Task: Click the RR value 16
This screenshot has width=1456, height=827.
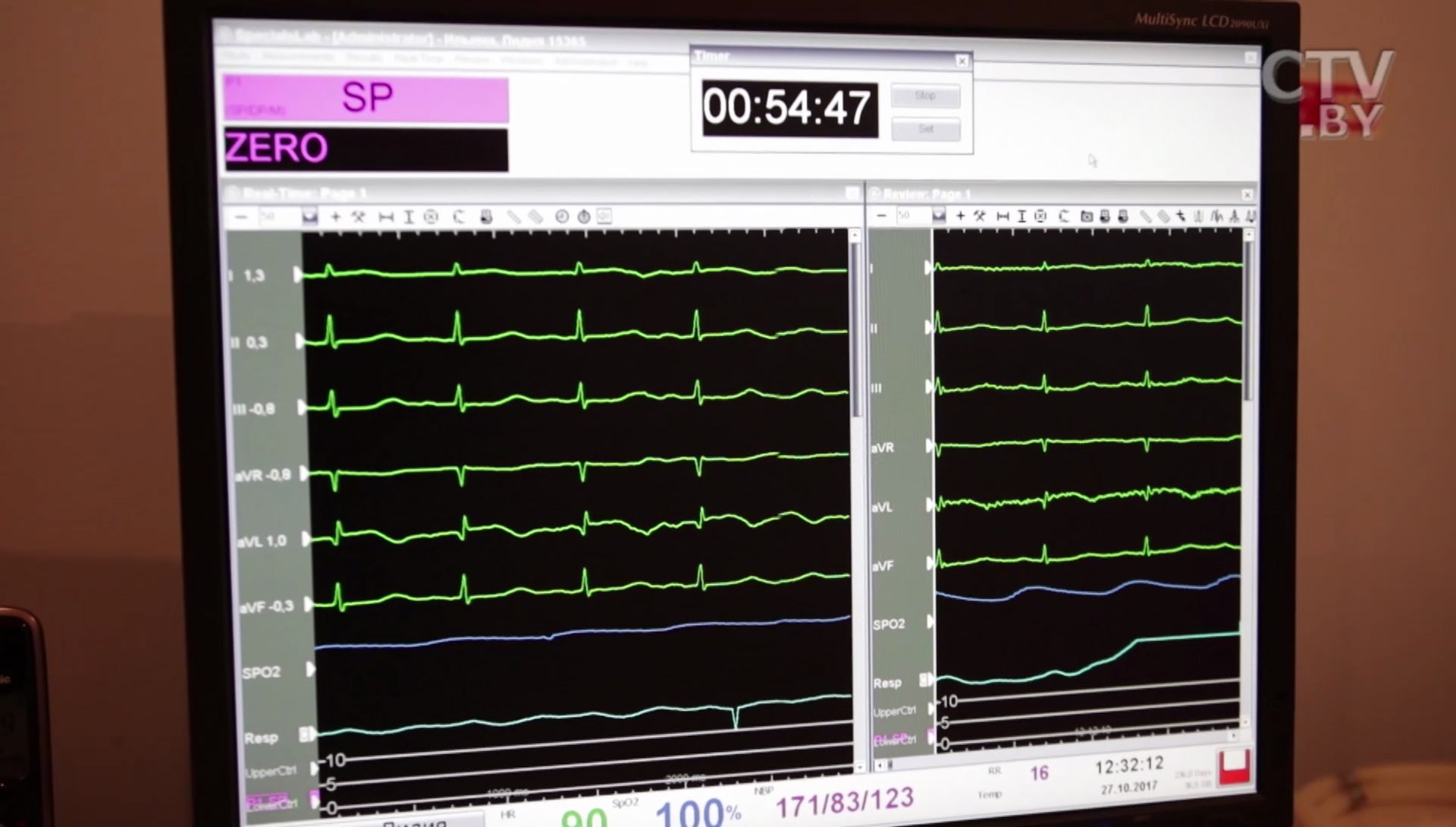Action: click(1039, 773)
